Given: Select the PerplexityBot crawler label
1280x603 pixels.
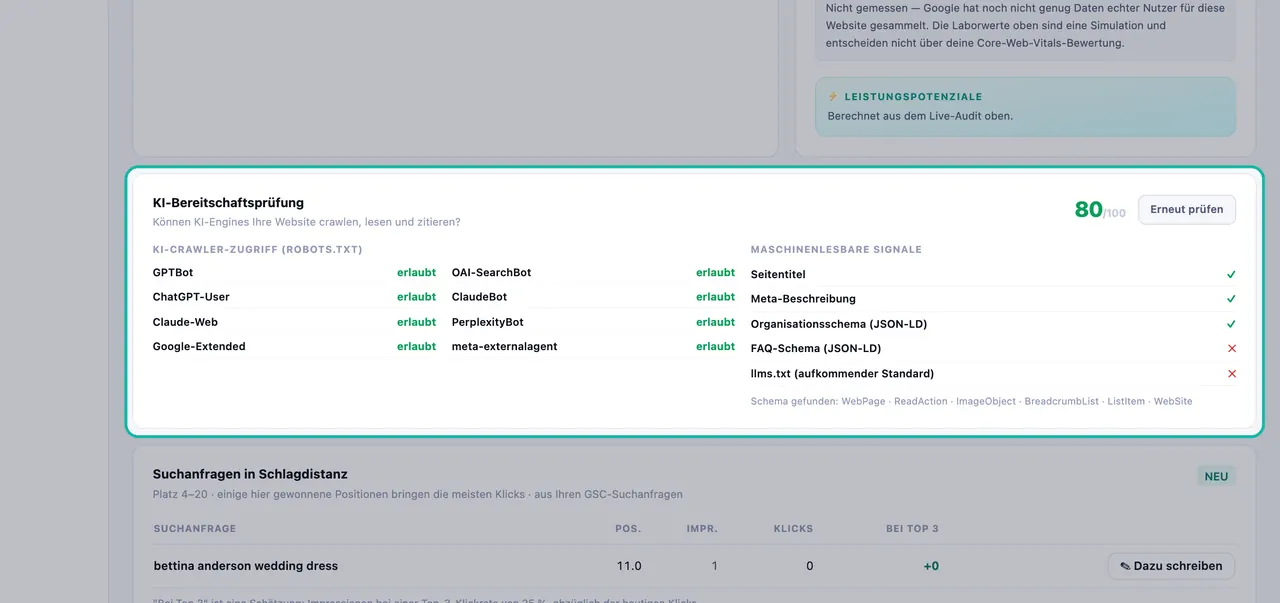Looking at the screenshot, I should [x=487, y=322].
